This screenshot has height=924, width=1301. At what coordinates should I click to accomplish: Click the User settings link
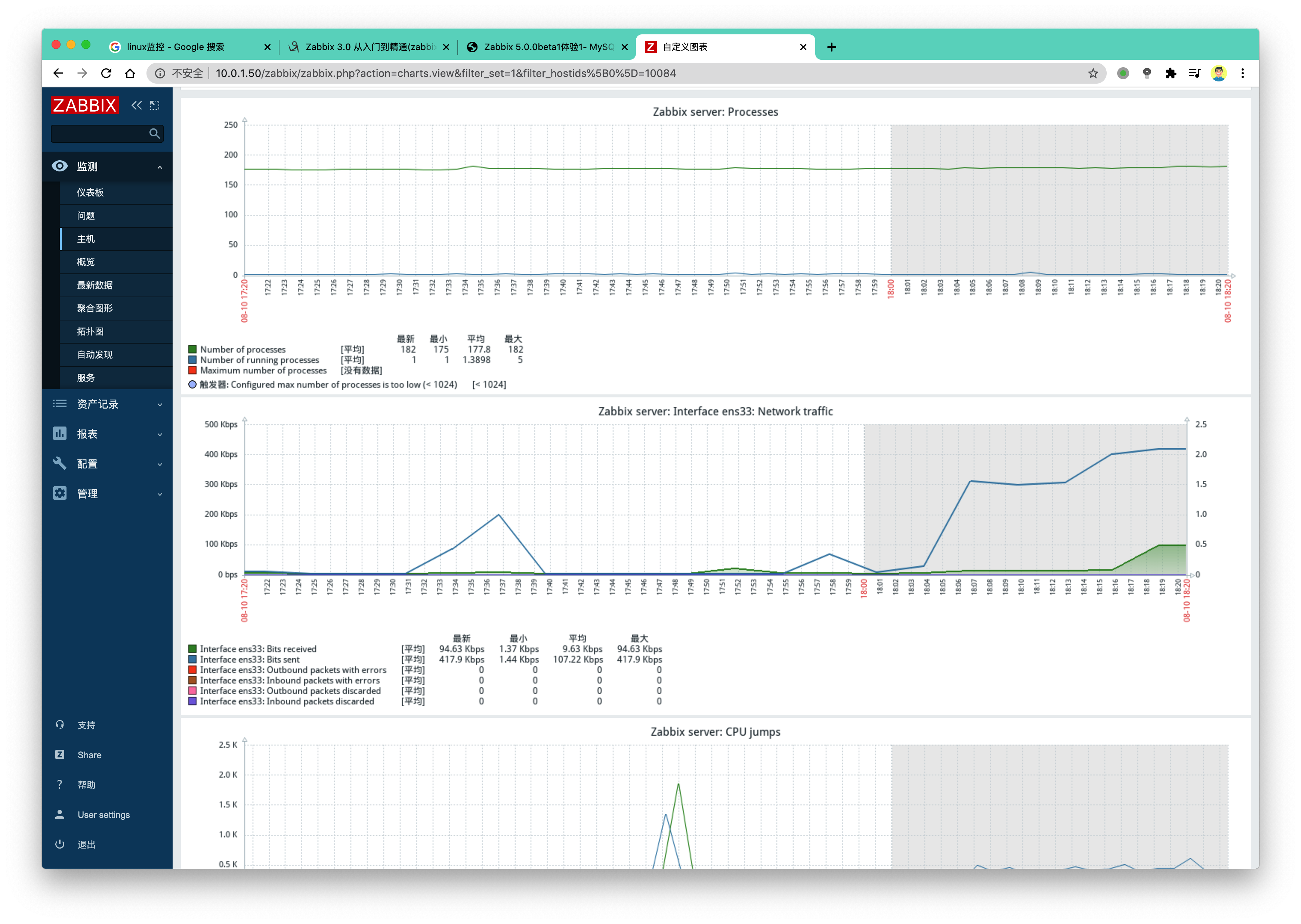tap(103, 814)
